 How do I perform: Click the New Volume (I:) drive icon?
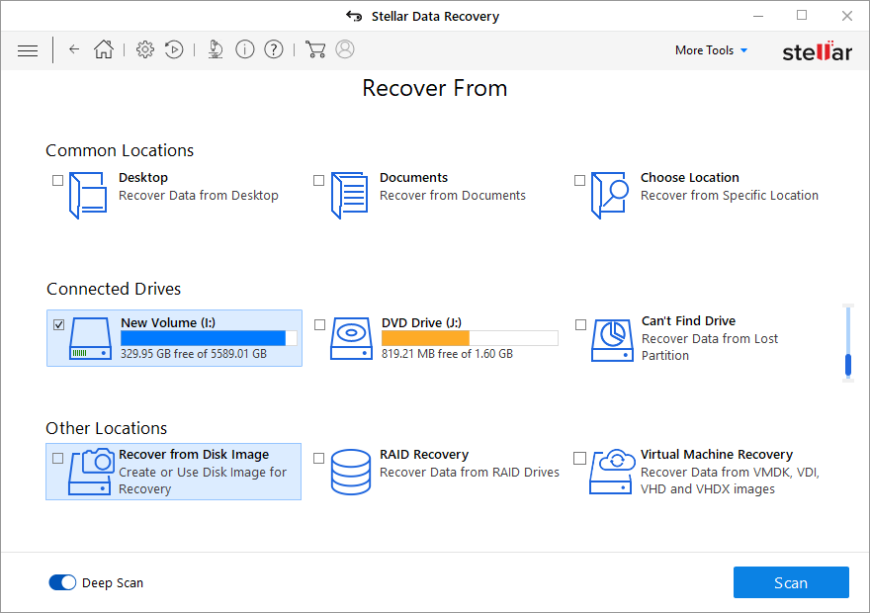tap(90, 338)
